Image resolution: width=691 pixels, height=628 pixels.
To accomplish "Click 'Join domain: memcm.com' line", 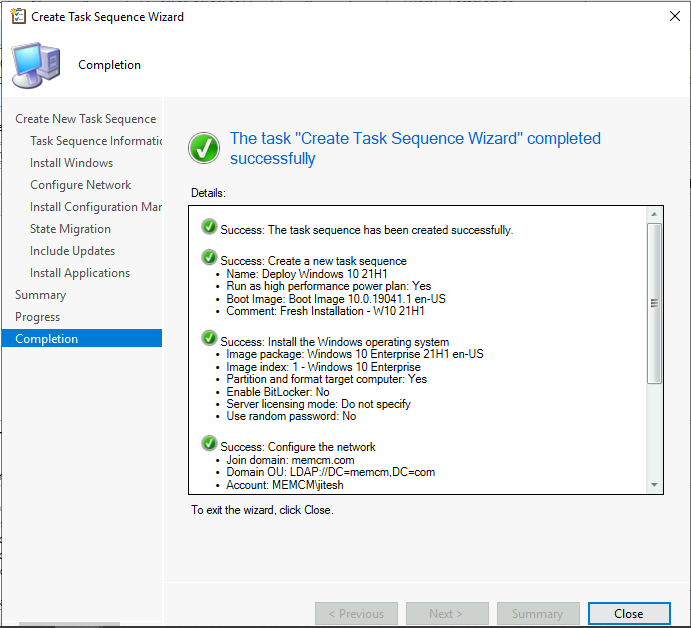I will pos(290,460).
